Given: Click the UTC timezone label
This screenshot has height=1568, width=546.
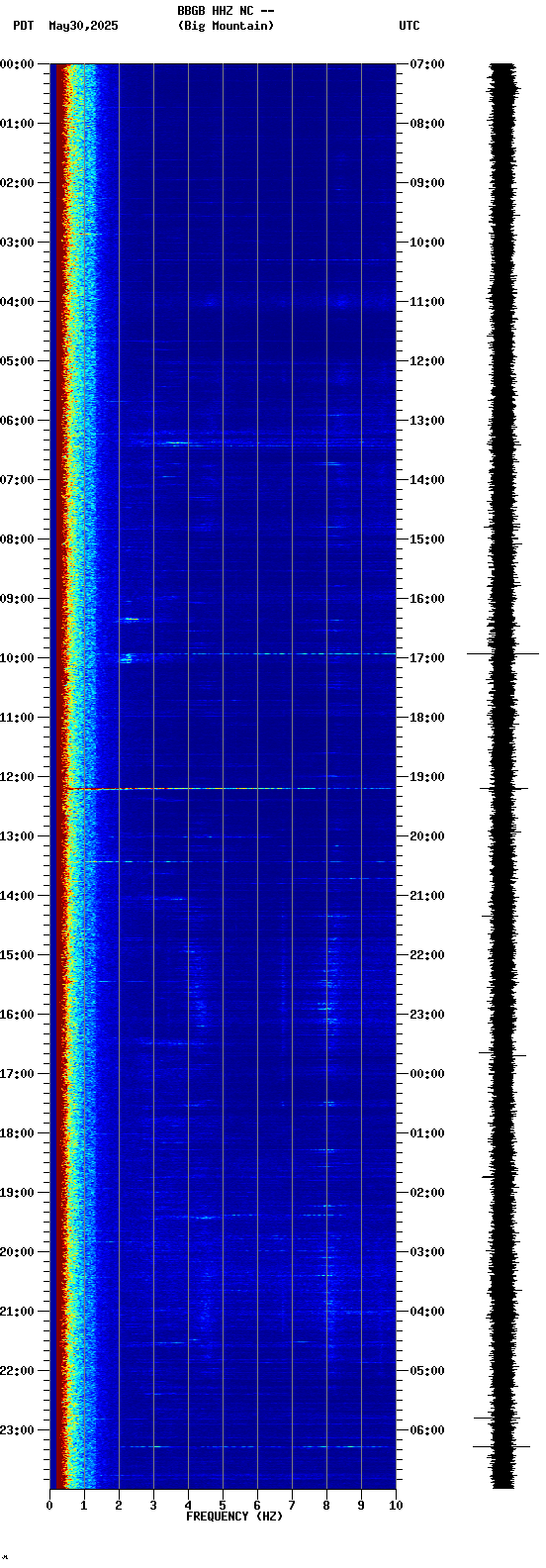Looking at the screenshot, I should tap(409, 26).
